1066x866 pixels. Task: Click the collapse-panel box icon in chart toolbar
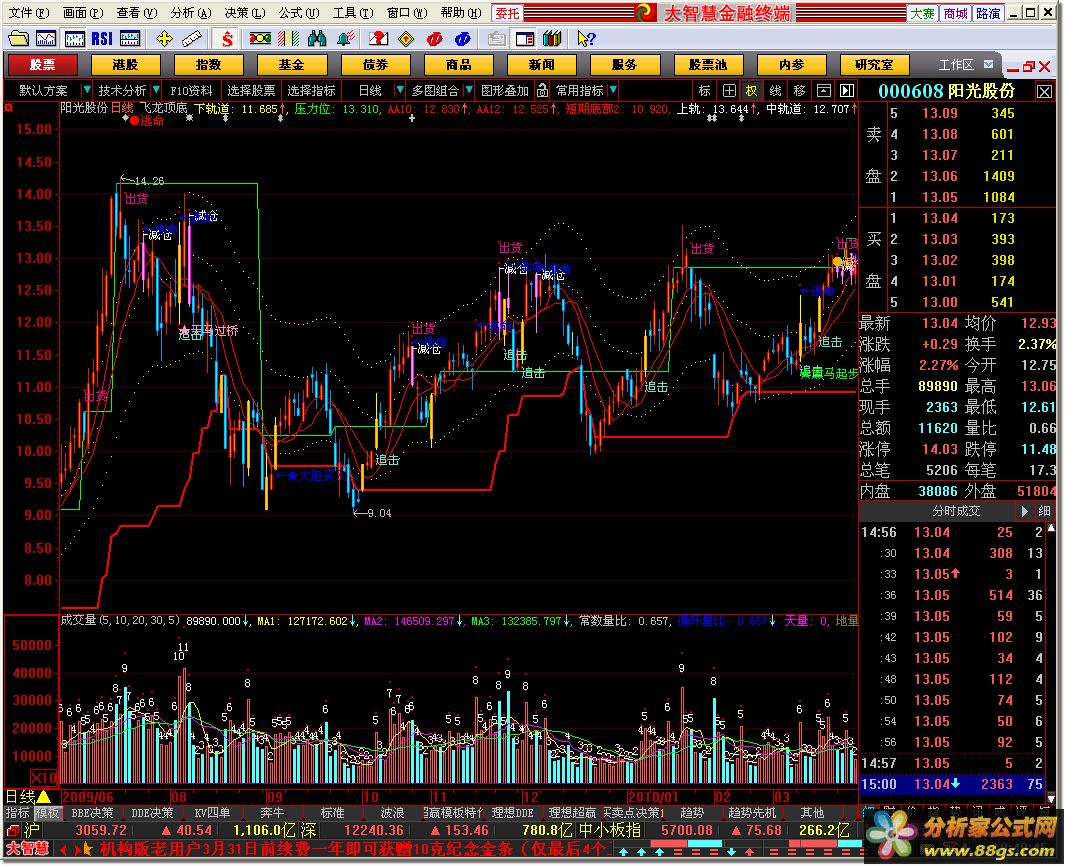pos(823,90)
